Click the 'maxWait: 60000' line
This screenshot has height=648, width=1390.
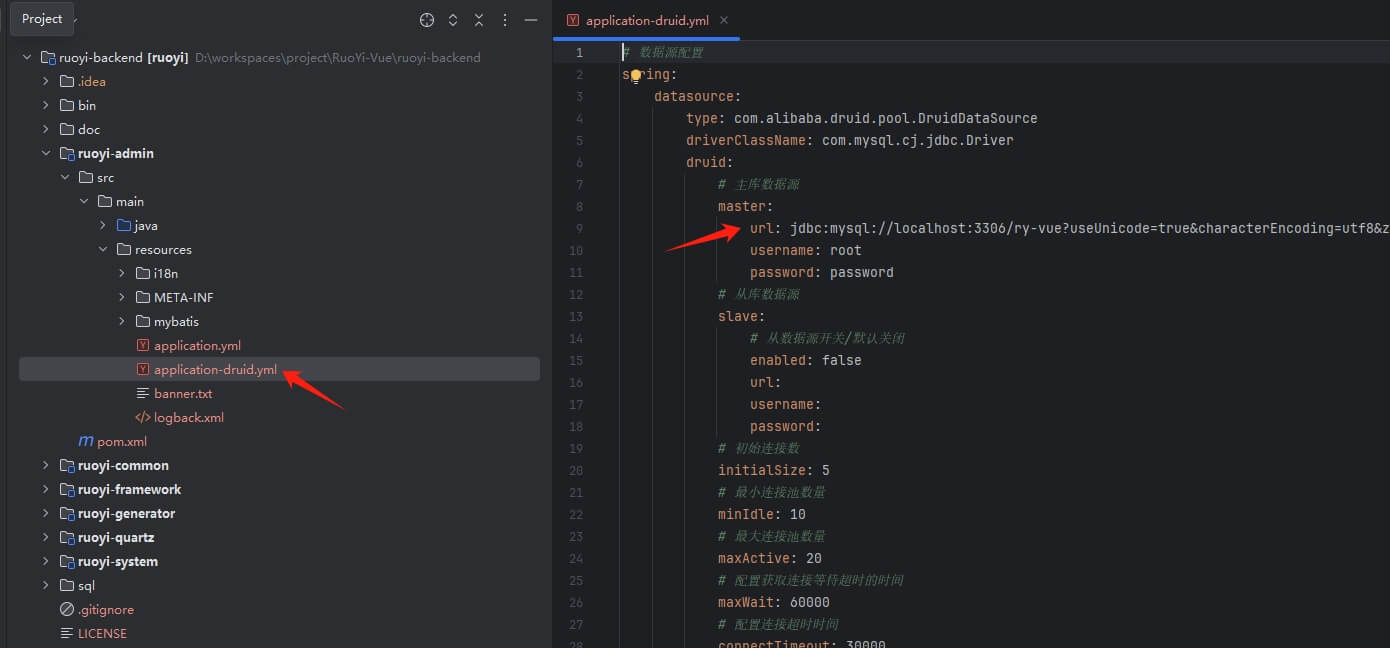point(774,602)
